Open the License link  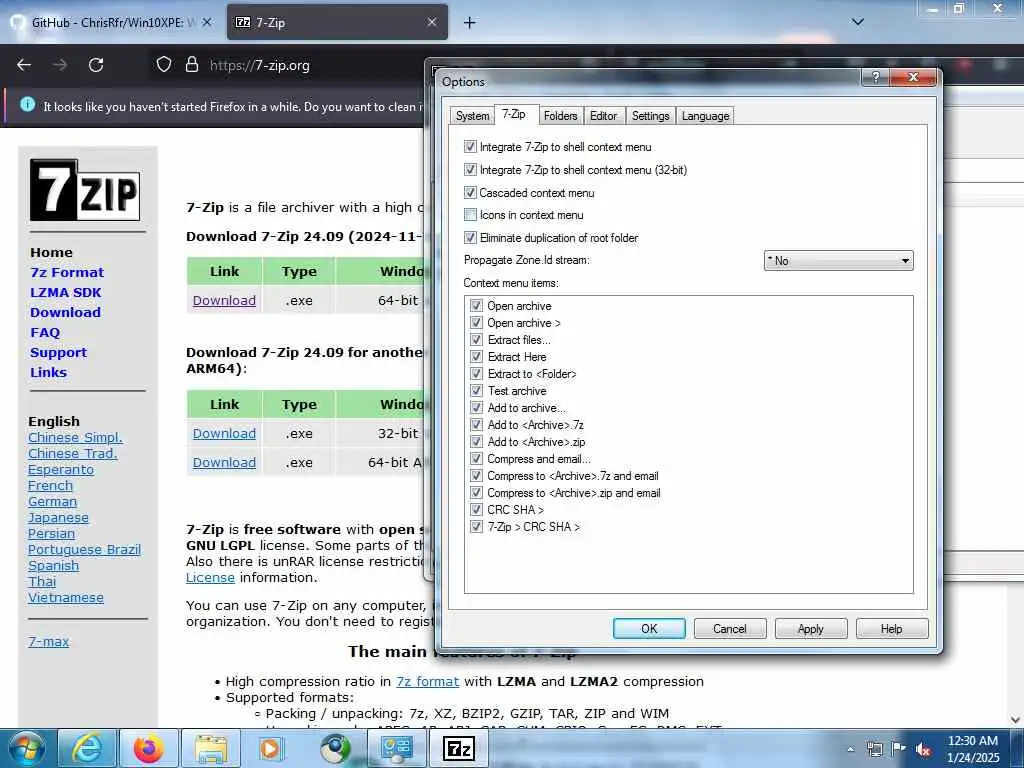pos(210,577)
